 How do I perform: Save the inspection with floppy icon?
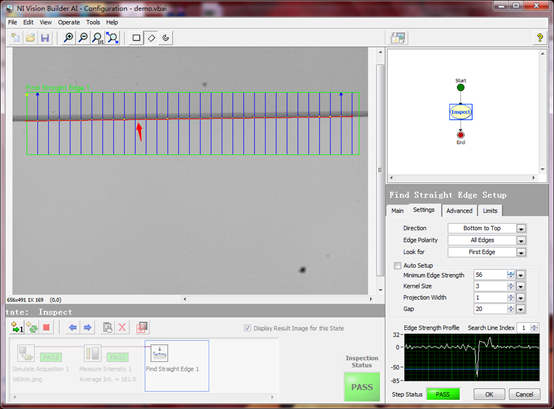pos(45,38)
